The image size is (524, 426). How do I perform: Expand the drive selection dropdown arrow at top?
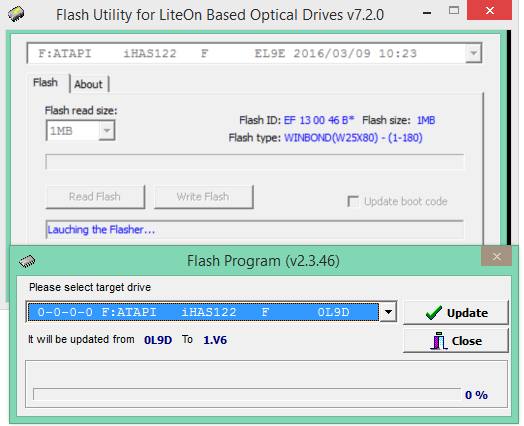click(474, 53)
